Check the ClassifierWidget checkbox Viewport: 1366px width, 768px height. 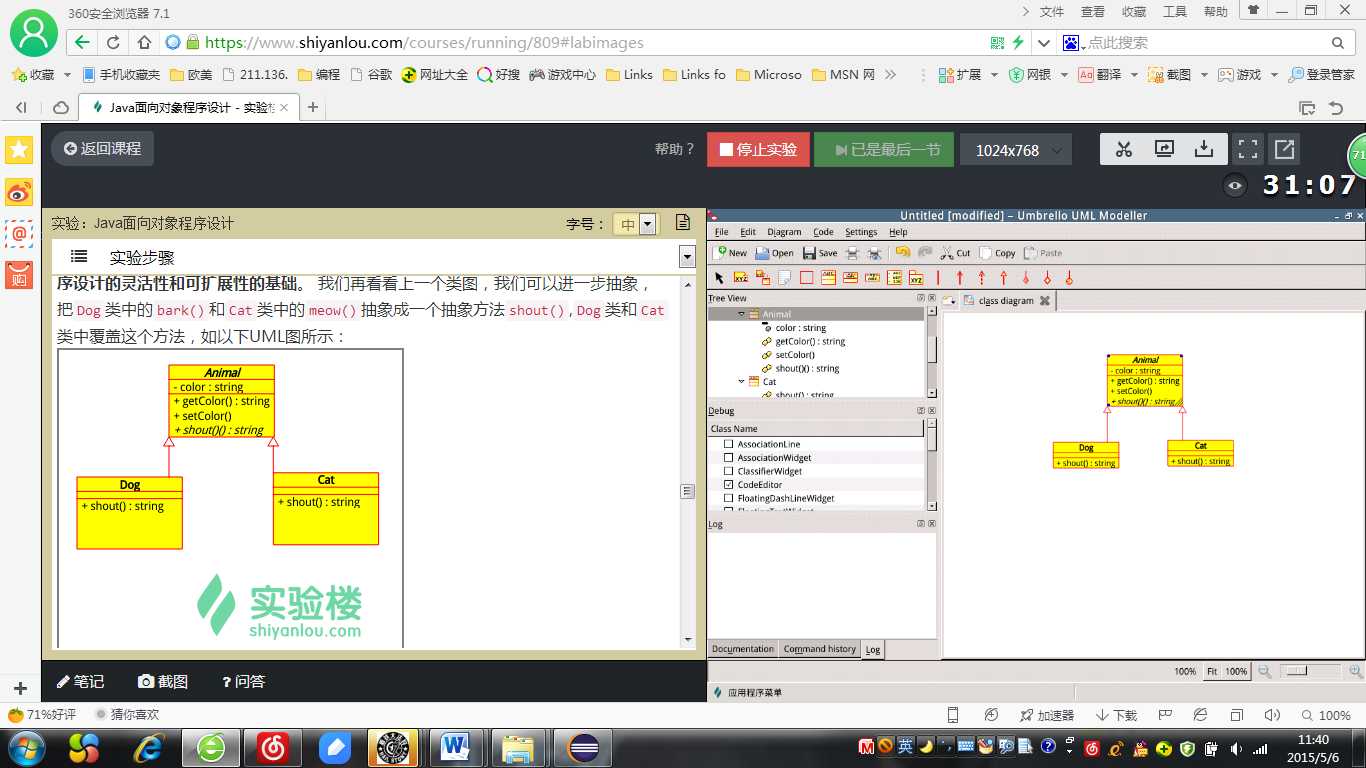point(728,471)
